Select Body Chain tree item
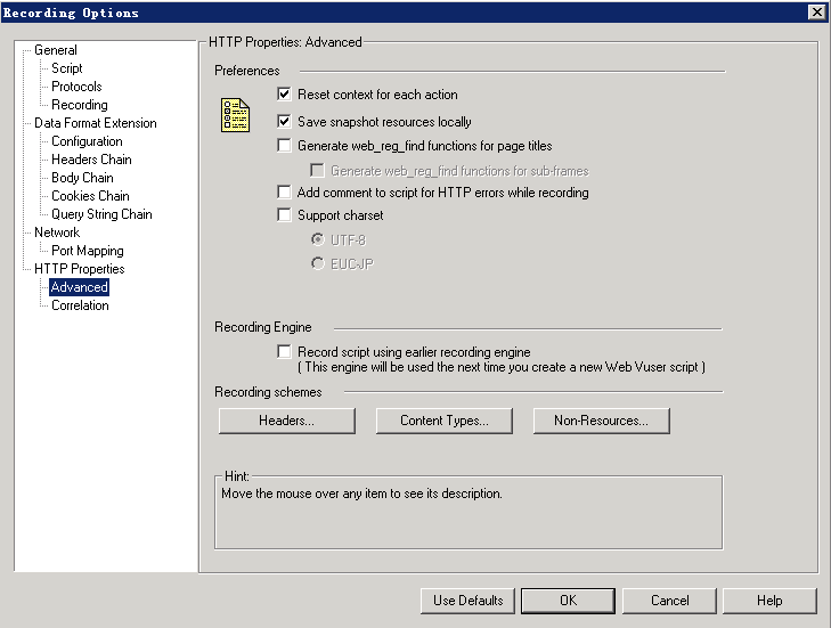 pyautogui.click(x=82, y=178)
